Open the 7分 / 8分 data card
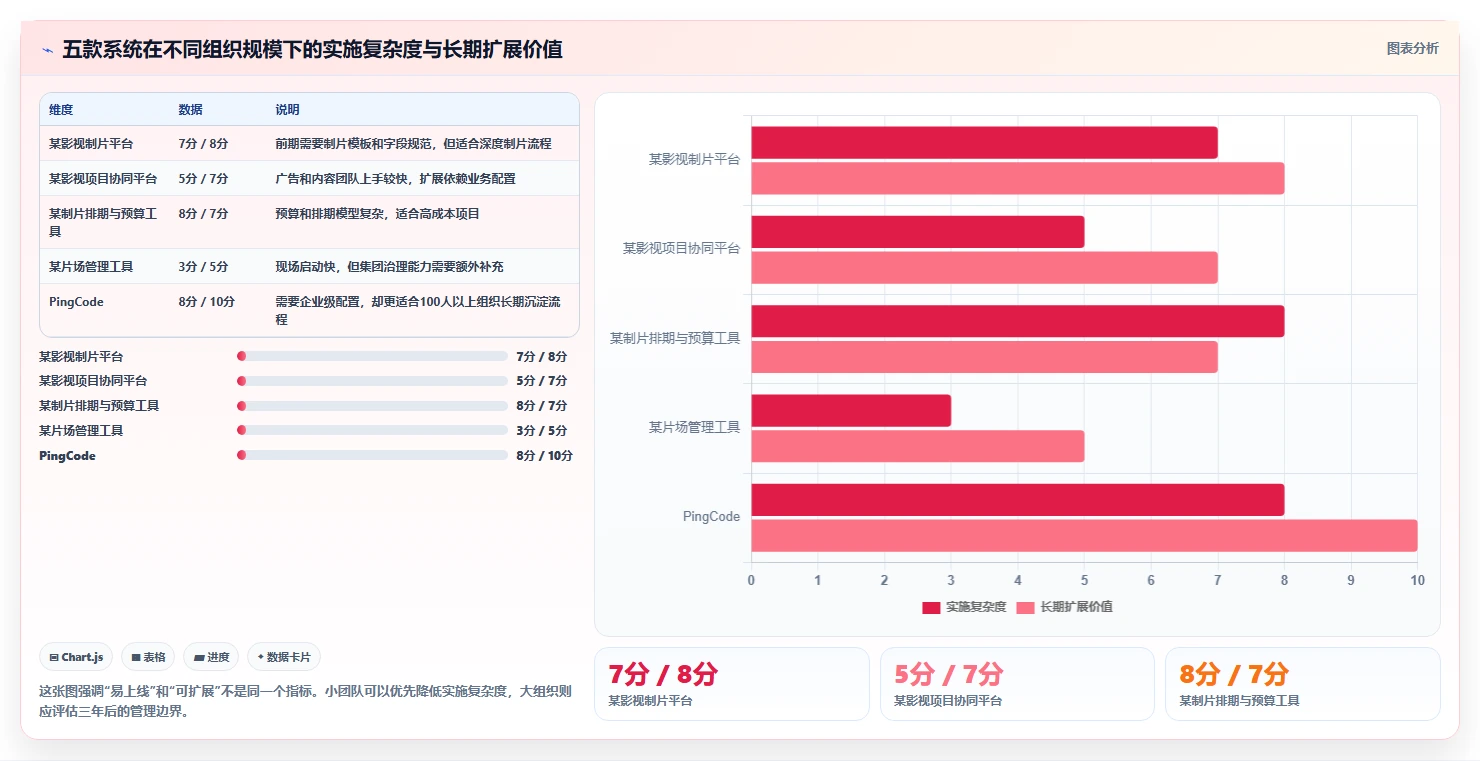Image resolution: width=1480 pixels, height=761 pixels. click(x=732, y=684)
